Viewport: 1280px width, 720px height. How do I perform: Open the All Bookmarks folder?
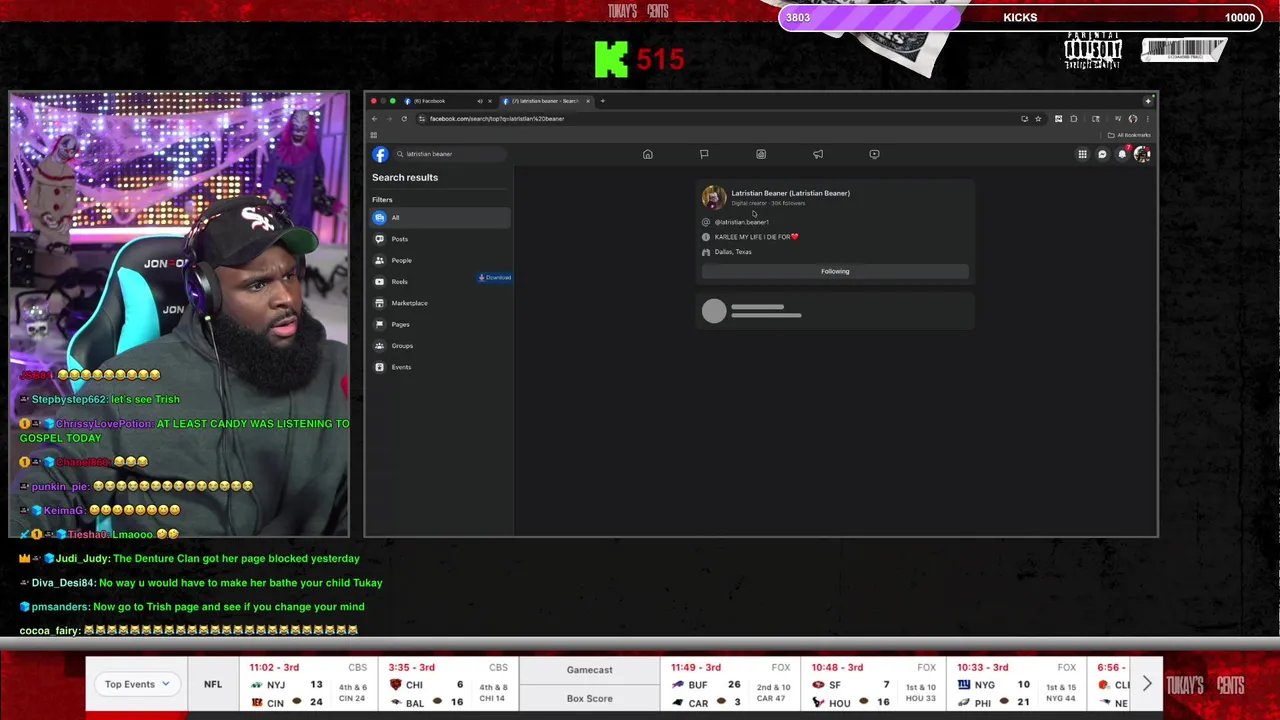pyautogui.click(x=1129, y=135)
